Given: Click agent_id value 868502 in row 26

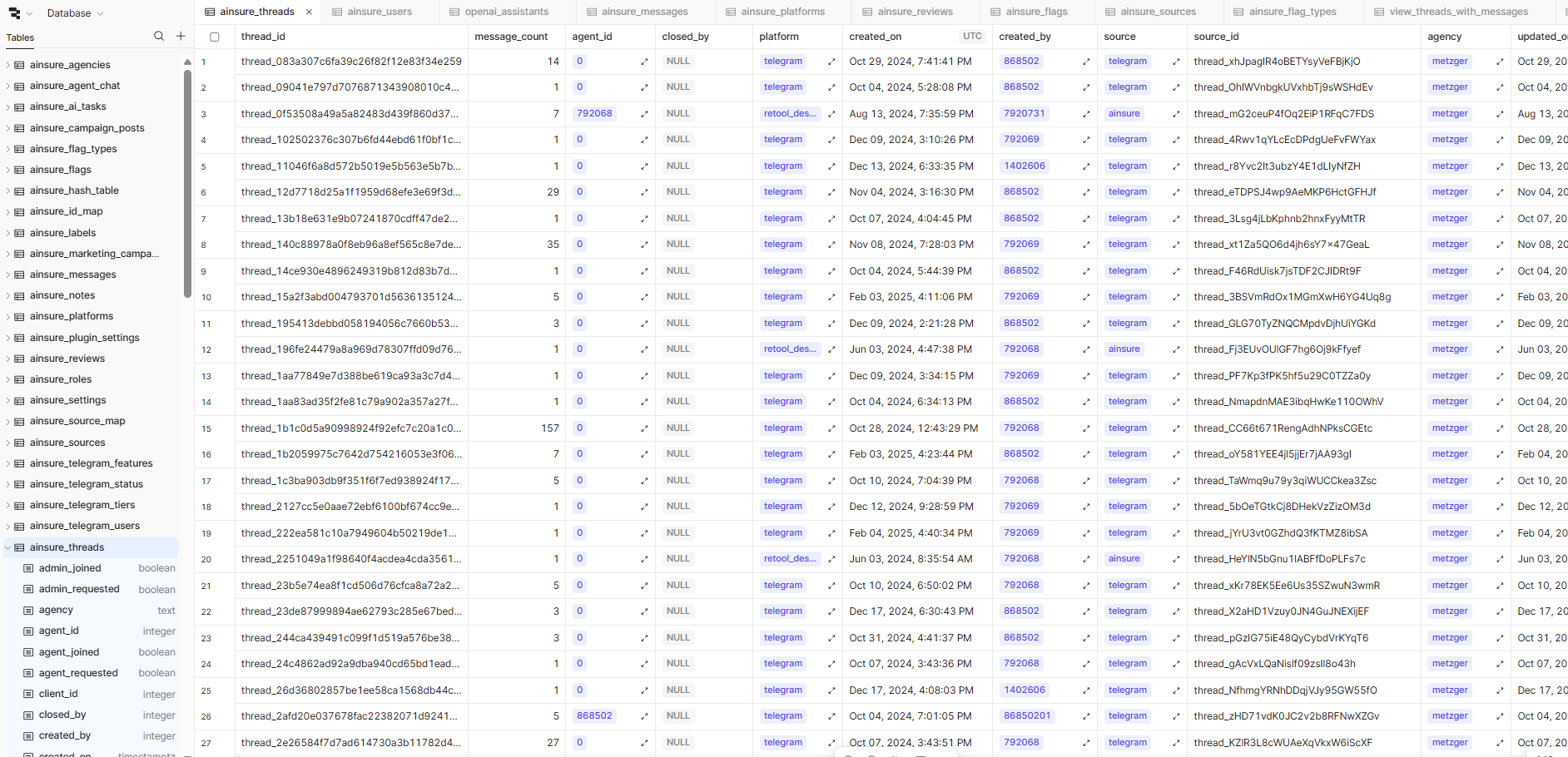Looking at the screenshot, I should tap(594, 716).
